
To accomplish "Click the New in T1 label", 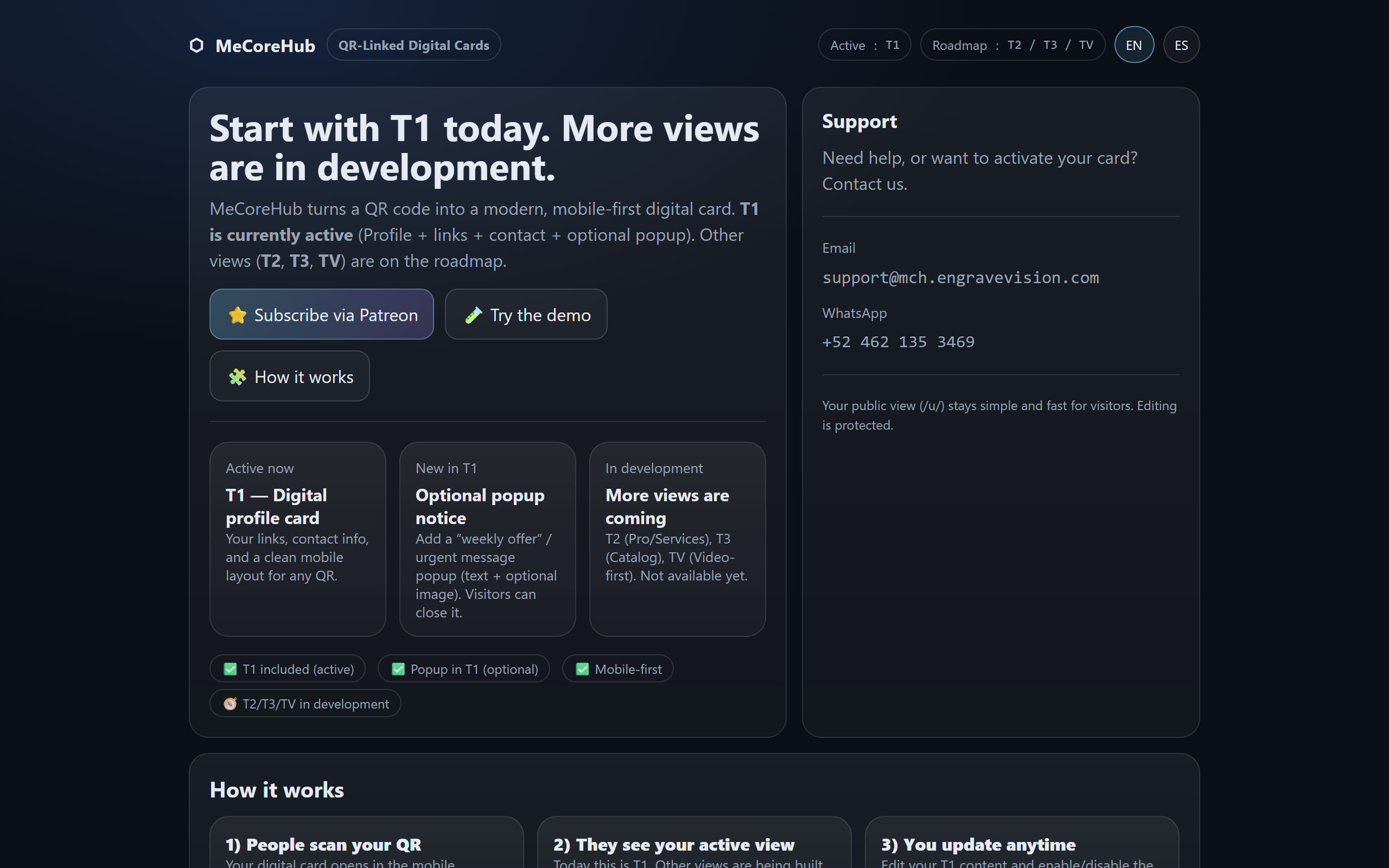I will (446, 468).
